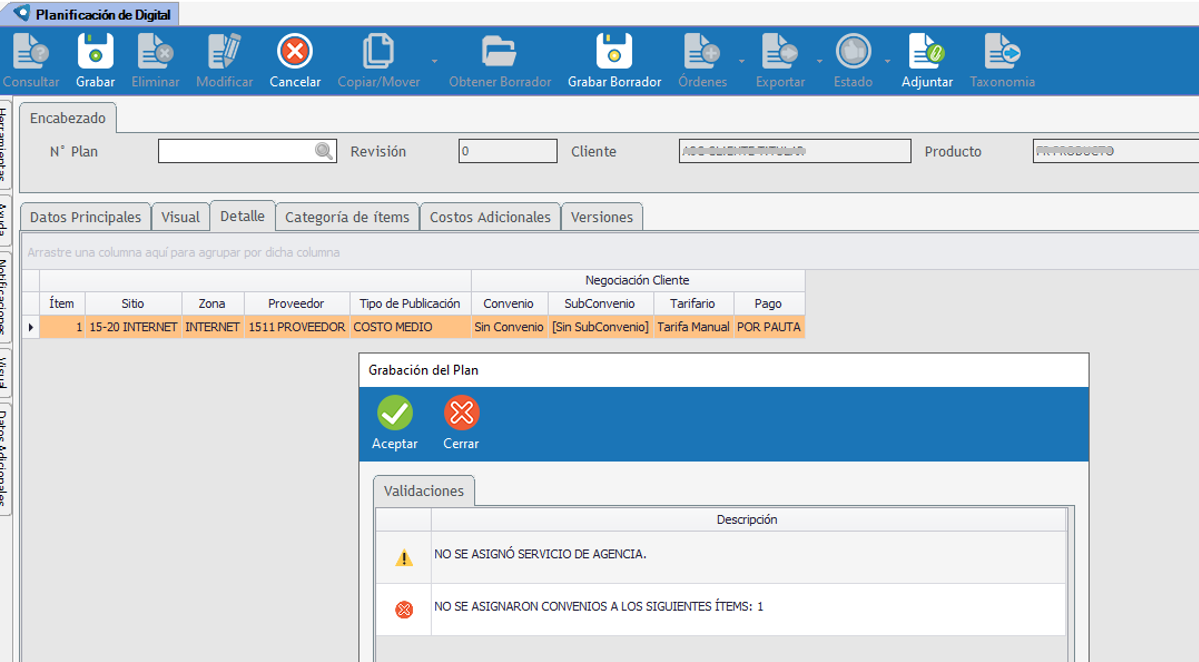The width and height of the screenshot is (1199, 662).
Task: Open the Versiones tab
Action: [602, 217]
